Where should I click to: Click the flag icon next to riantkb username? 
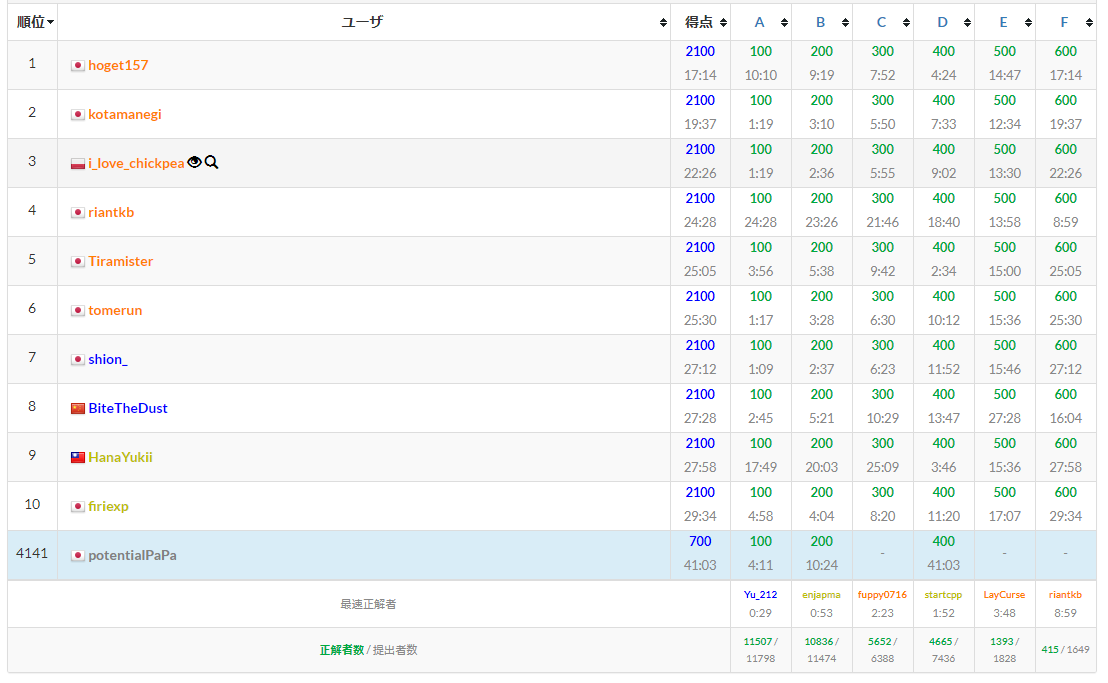(78, 213)
